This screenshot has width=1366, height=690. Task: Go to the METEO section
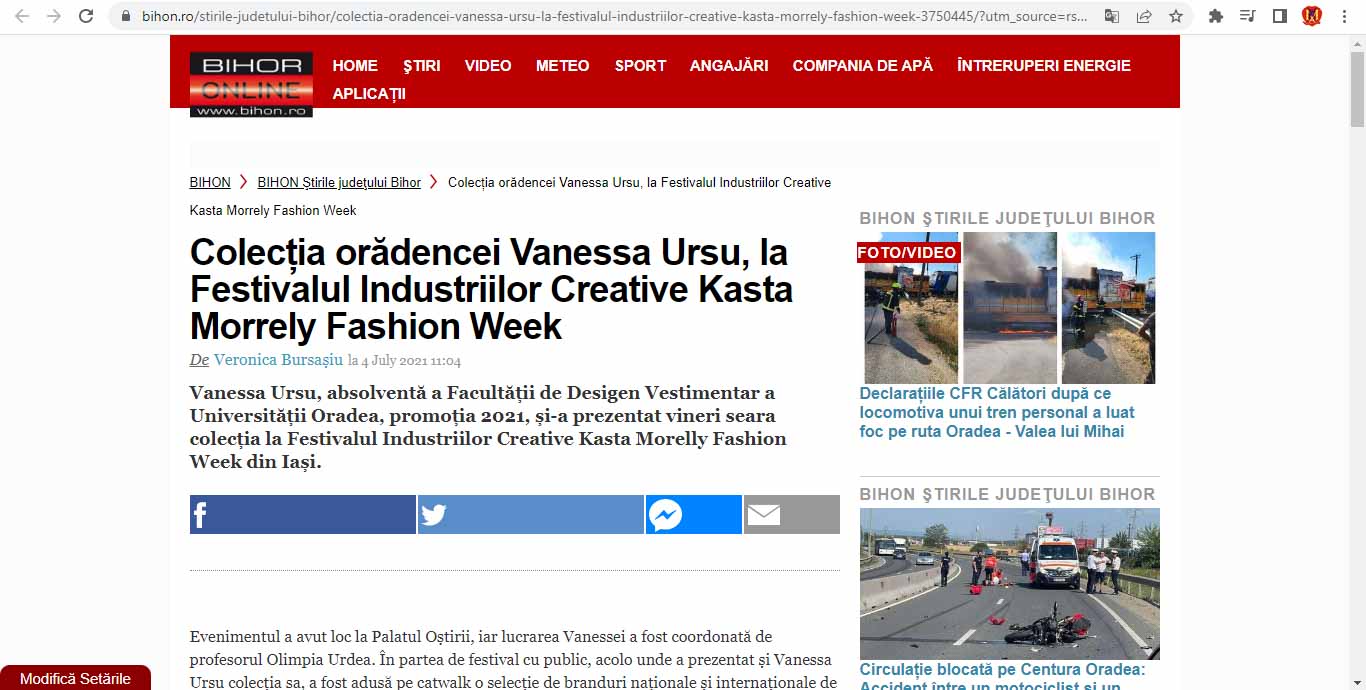click(562, 65)
